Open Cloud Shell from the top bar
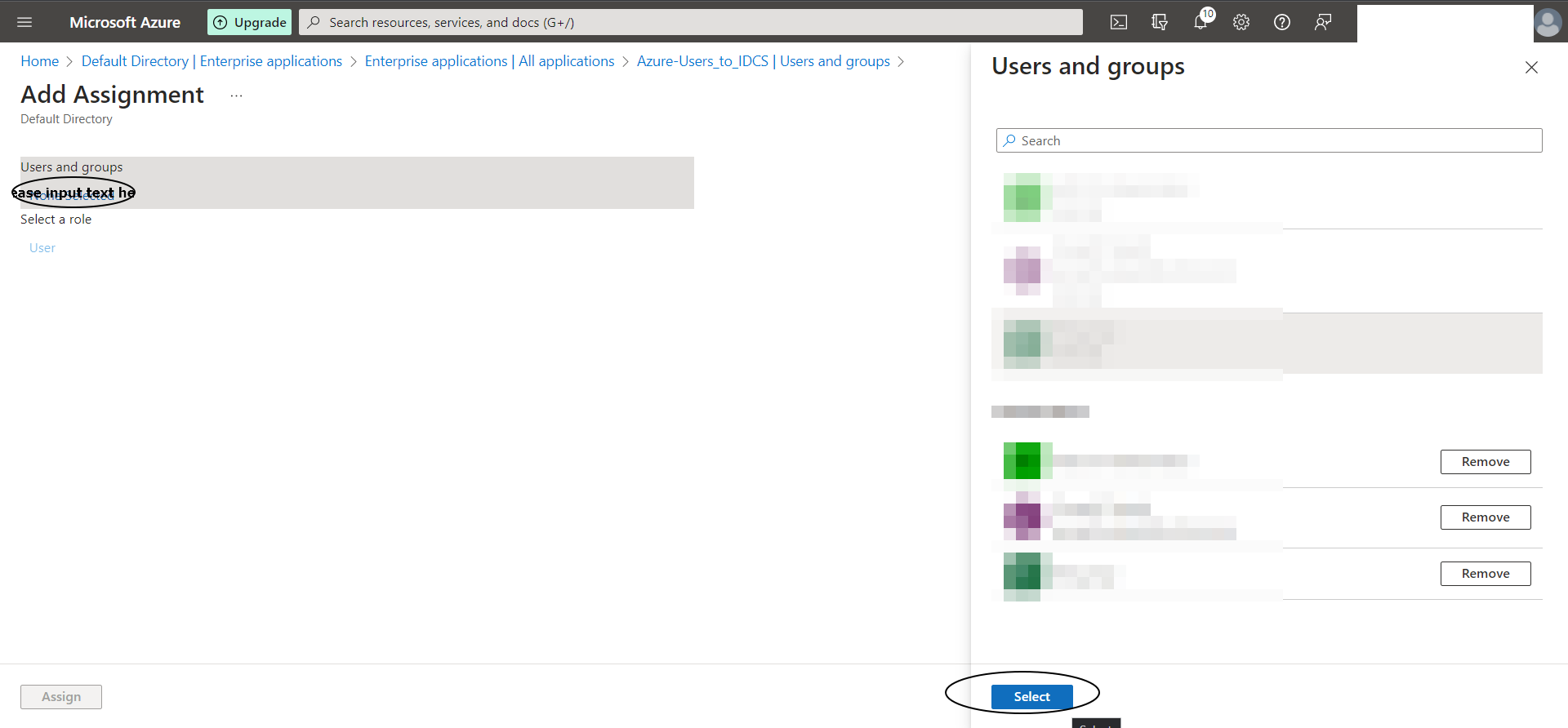 tap(1119, 22)
